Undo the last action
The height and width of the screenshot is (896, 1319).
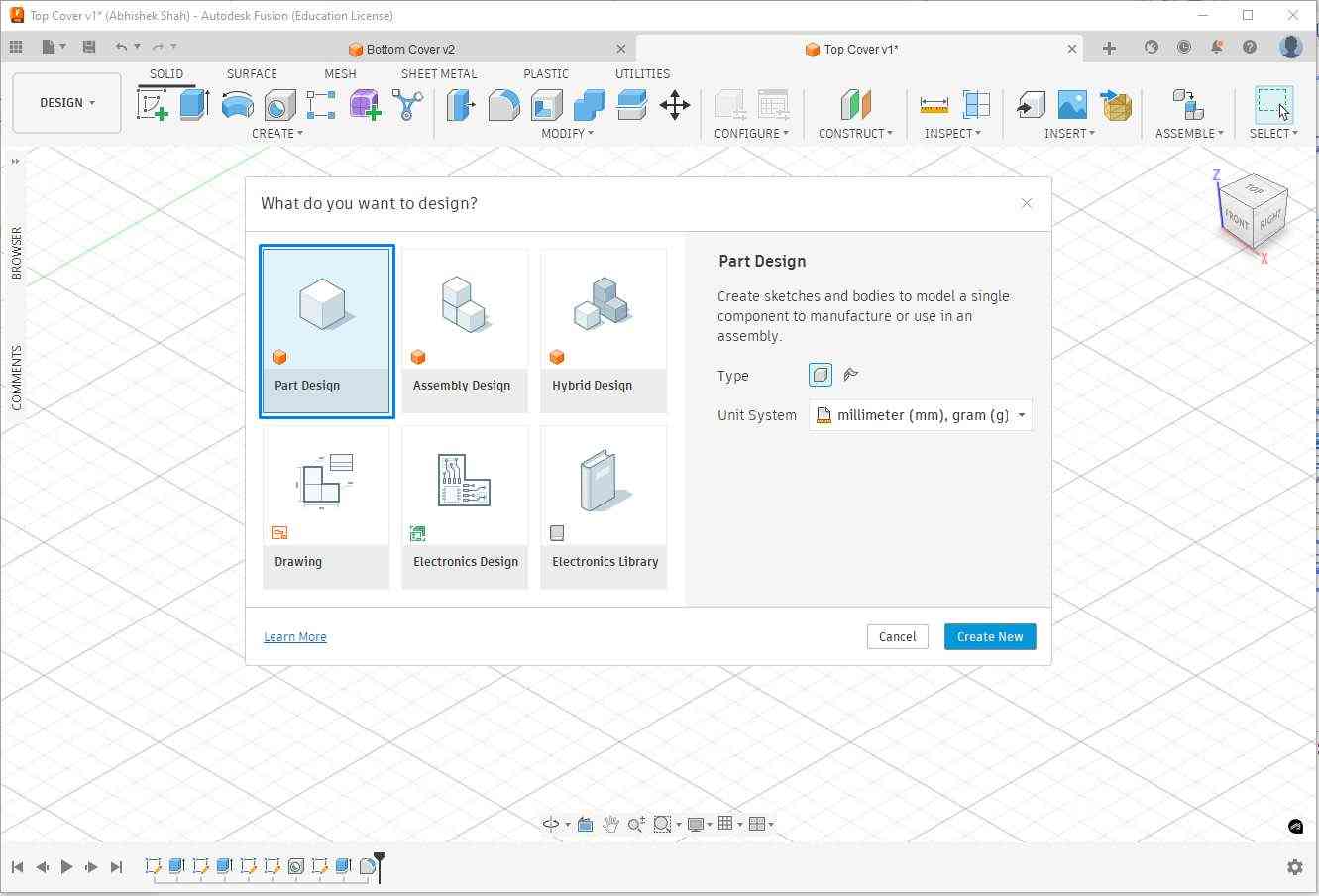(121, 47)
